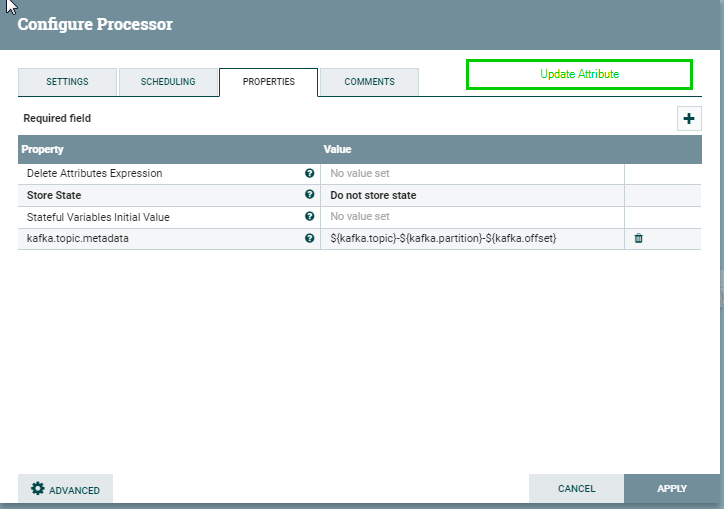This screenshot has height=509, width=724.
Task: Delete the kafka.topic.metadata property via trash icon
Action: pyautogui.click(x=639, y=238)
